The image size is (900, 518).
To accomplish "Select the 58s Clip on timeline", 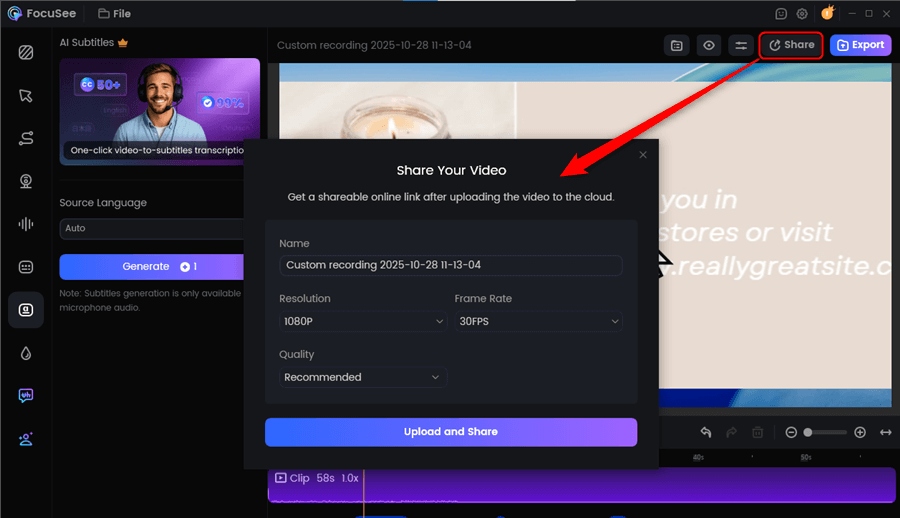I will 581,485.
